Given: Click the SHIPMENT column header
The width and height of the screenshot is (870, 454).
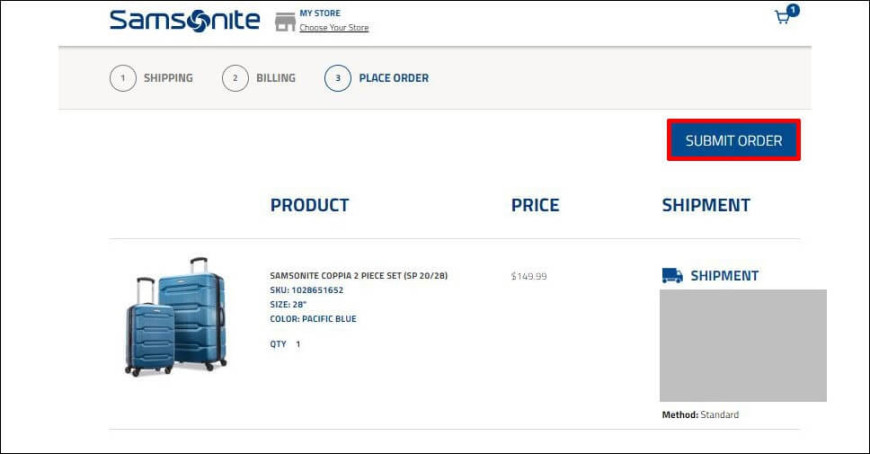Looking at the screenshot, I should [x=706, y=205].
